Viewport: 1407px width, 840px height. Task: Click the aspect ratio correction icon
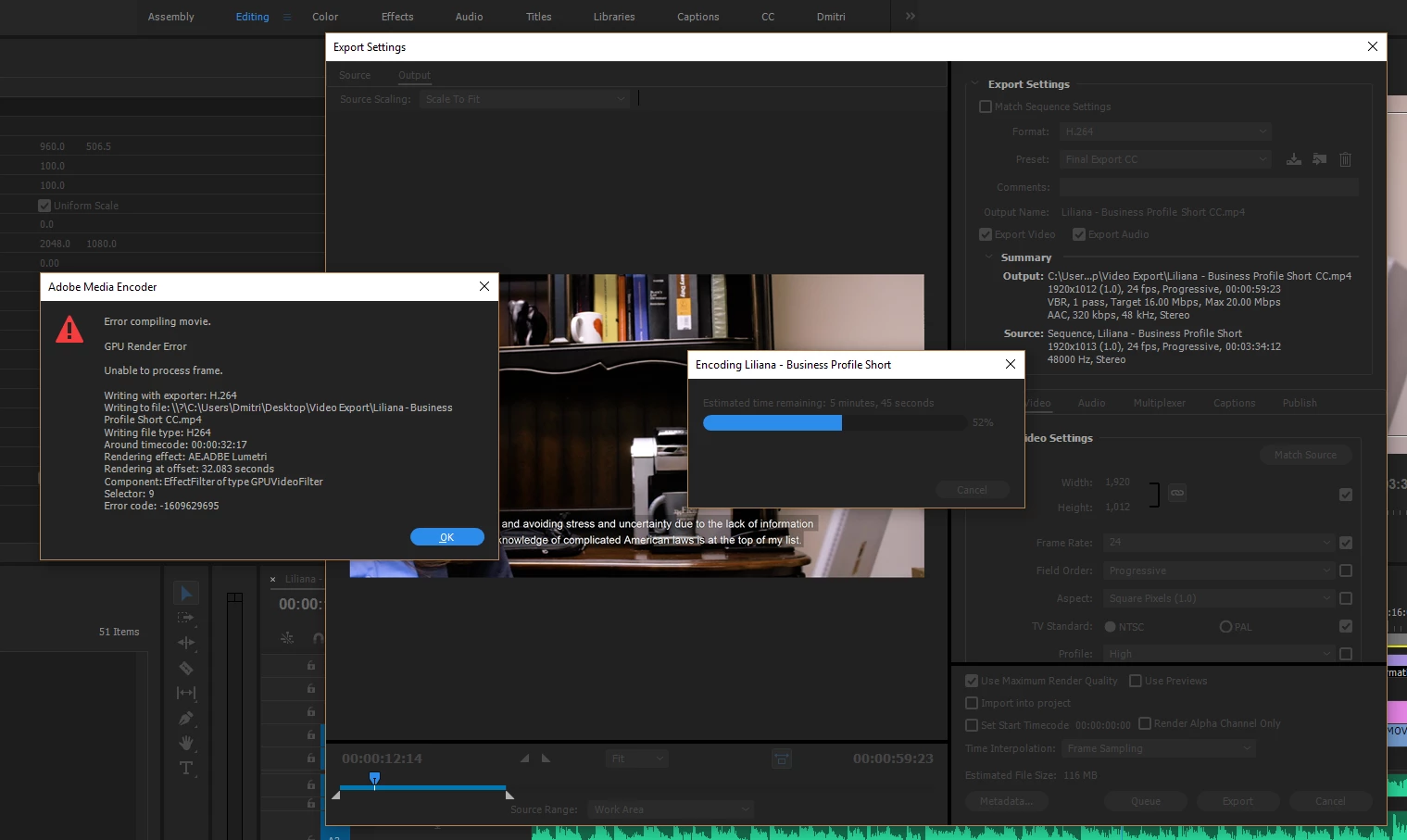pos(782,759)
